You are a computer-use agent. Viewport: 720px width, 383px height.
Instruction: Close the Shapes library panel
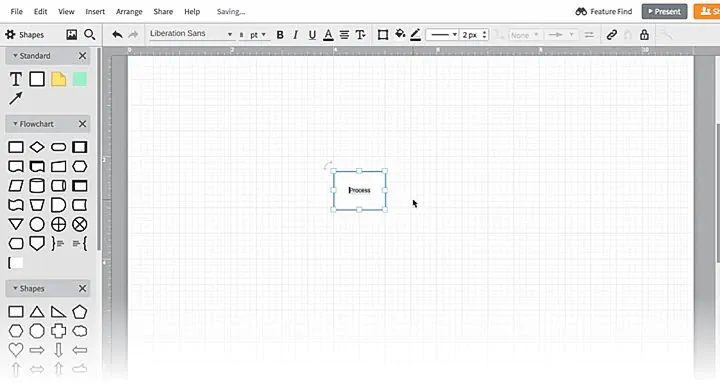point(82,288)
